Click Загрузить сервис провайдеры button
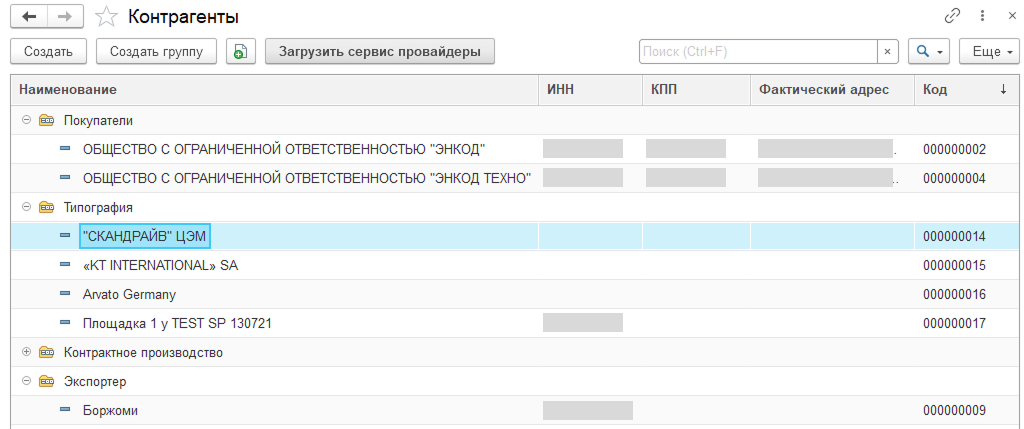The image size is (1024, 429). pos(380,51)
